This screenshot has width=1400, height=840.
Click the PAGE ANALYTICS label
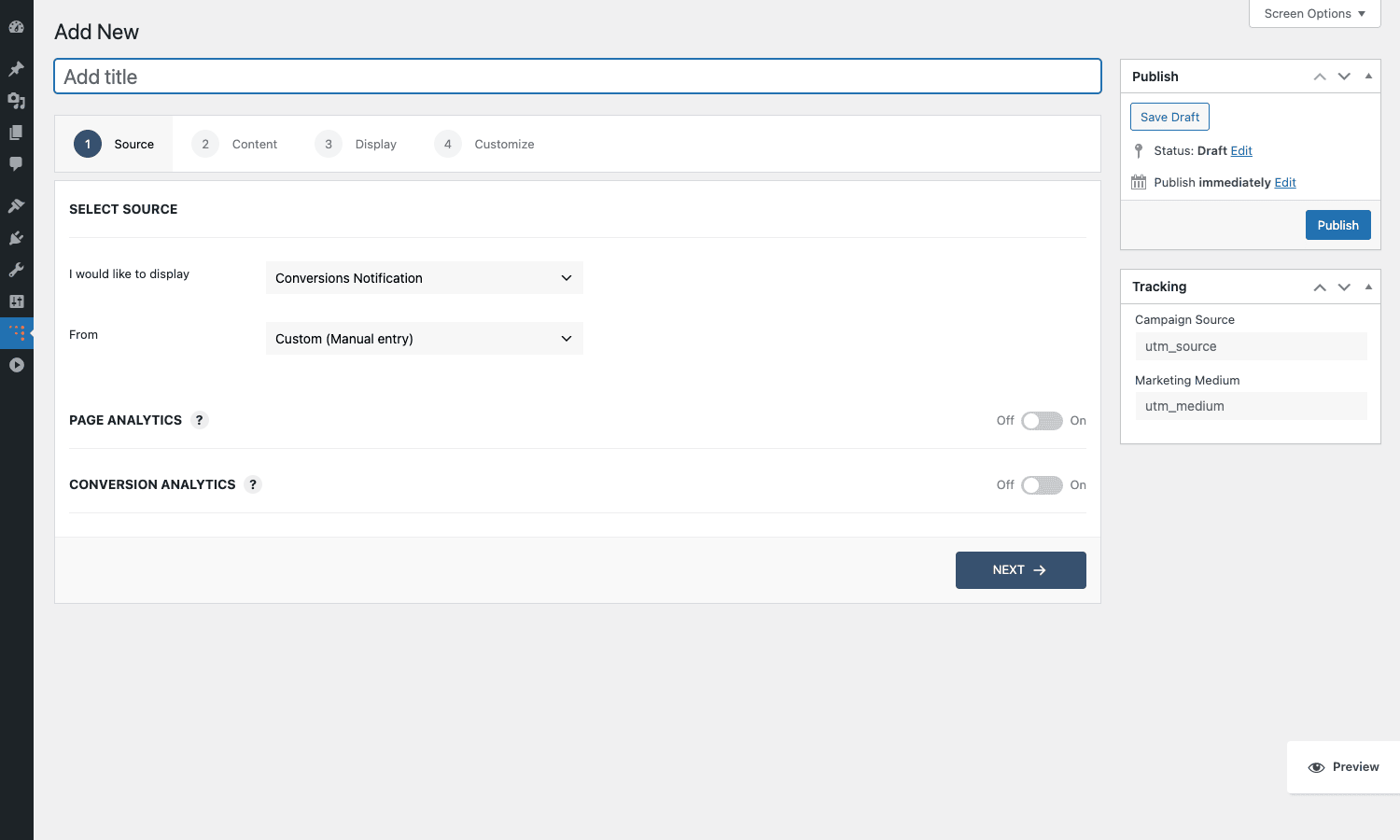(125, 420)
